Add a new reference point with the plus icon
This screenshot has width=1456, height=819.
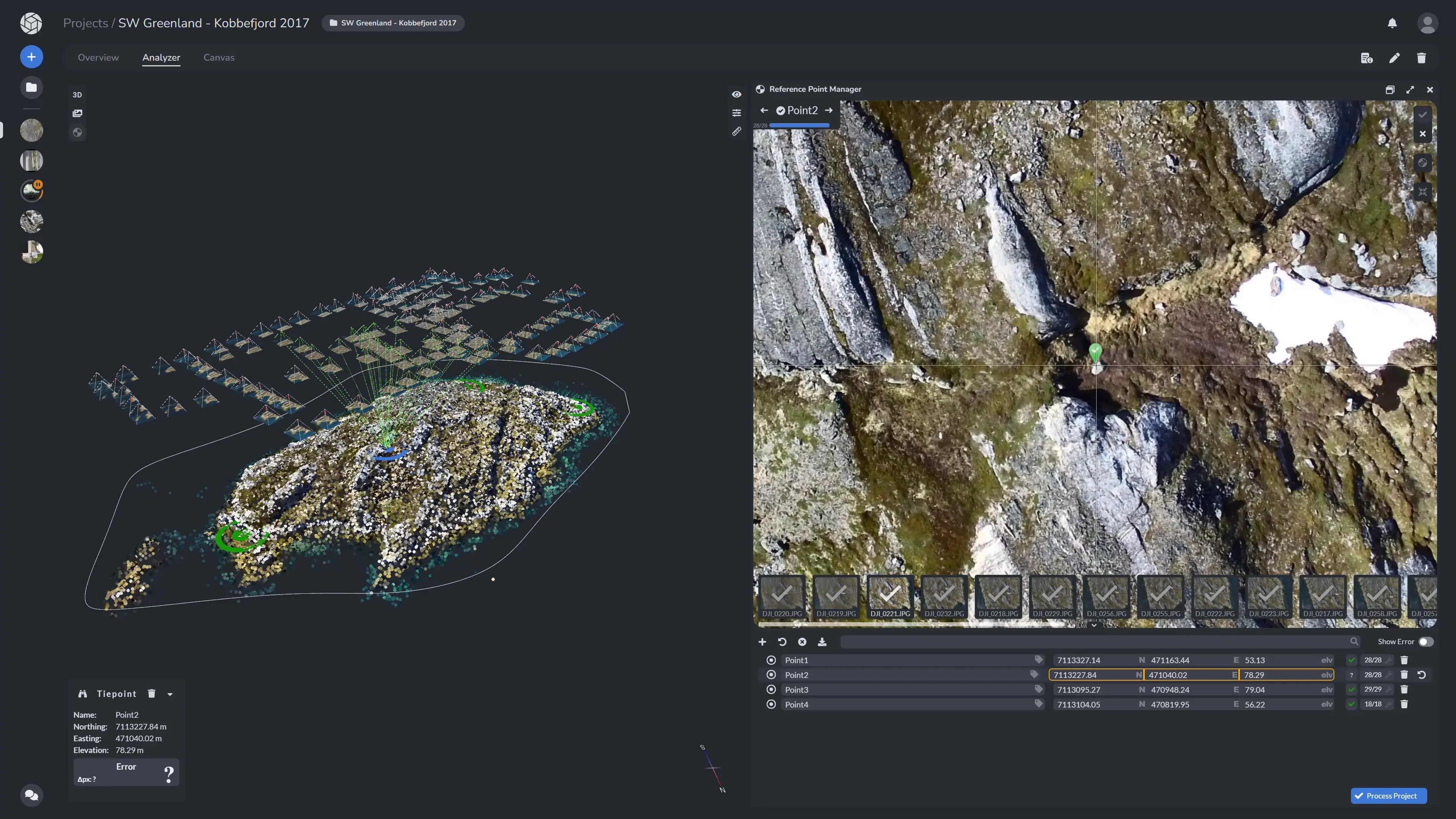click(763, 642)
